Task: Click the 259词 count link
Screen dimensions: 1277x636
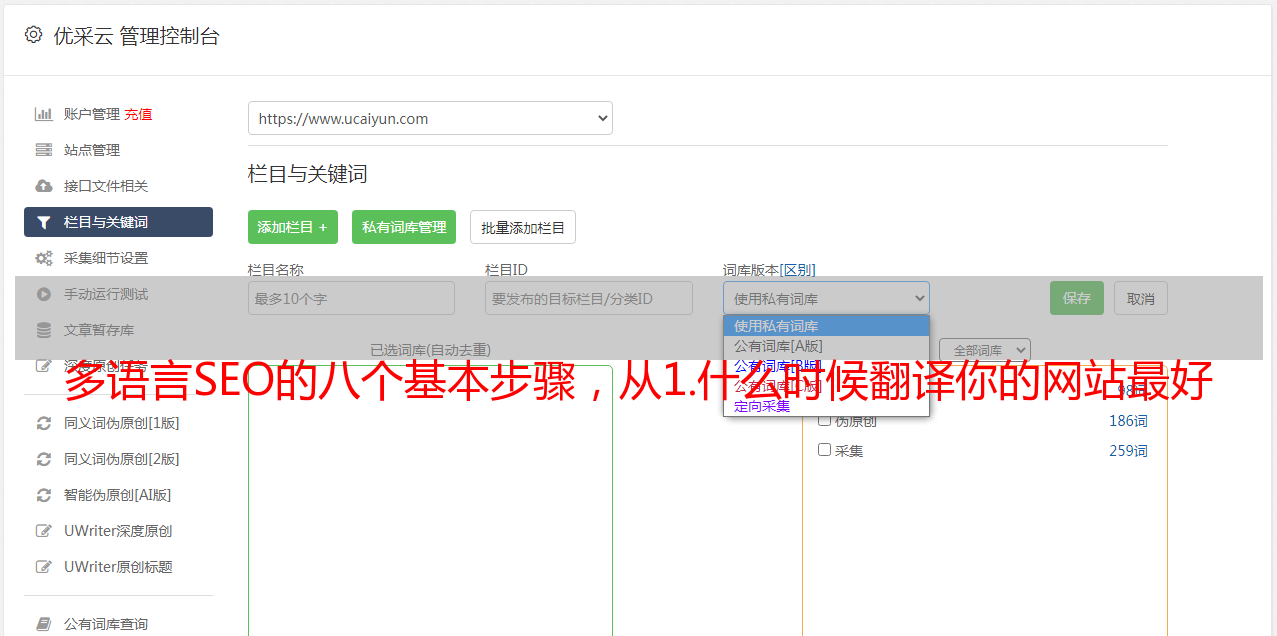Action: 1128,451
